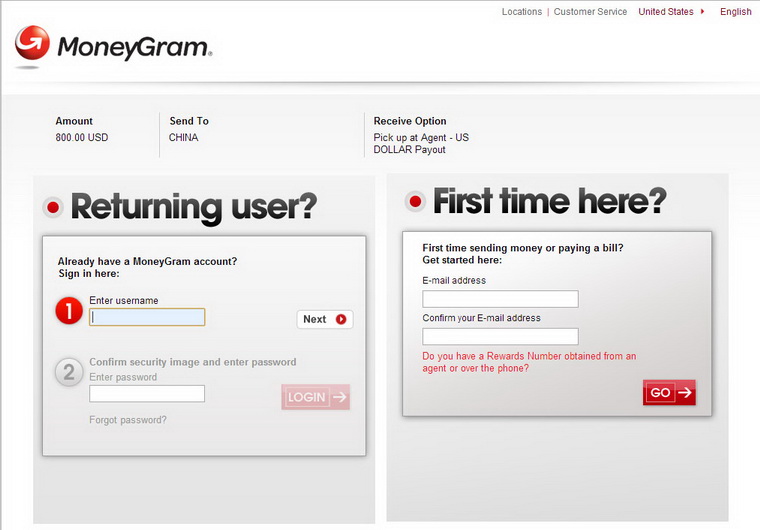
Task: Click the Forgot password link
Action: [x=128, y=420]
